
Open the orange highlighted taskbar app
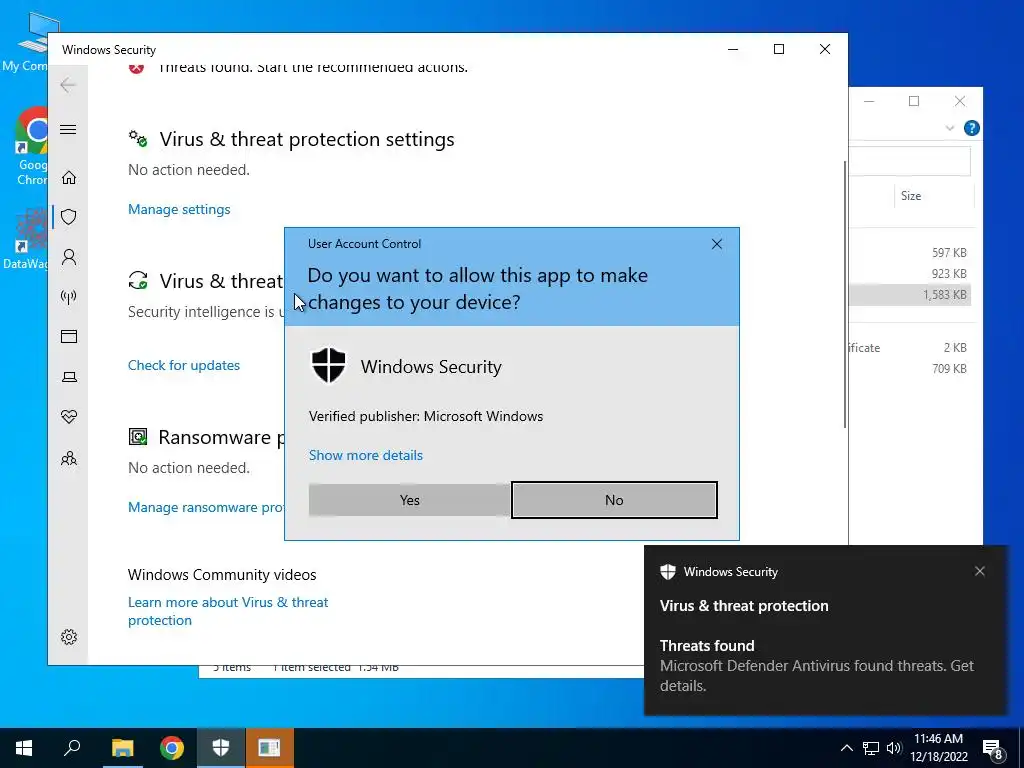270,748
